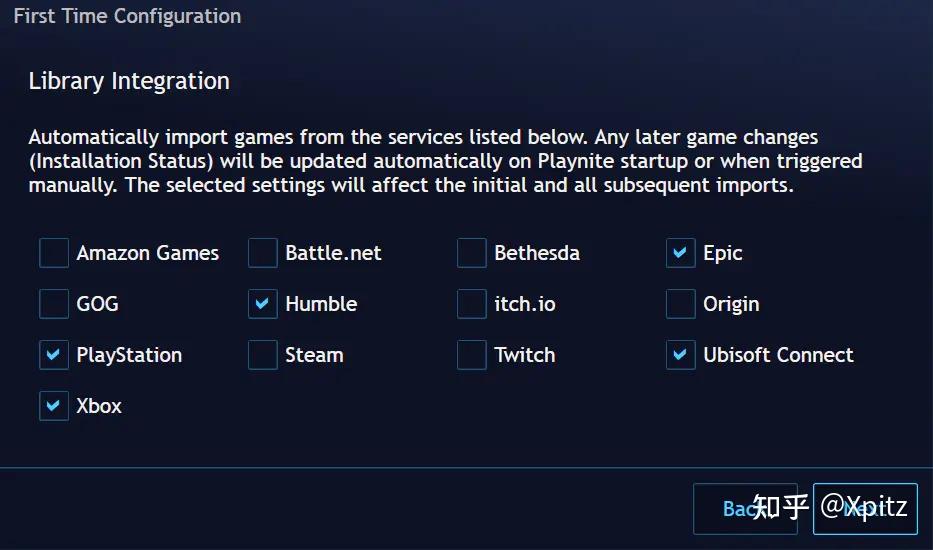Check the Twitch checkbox
933x550 pixels.
472,355
